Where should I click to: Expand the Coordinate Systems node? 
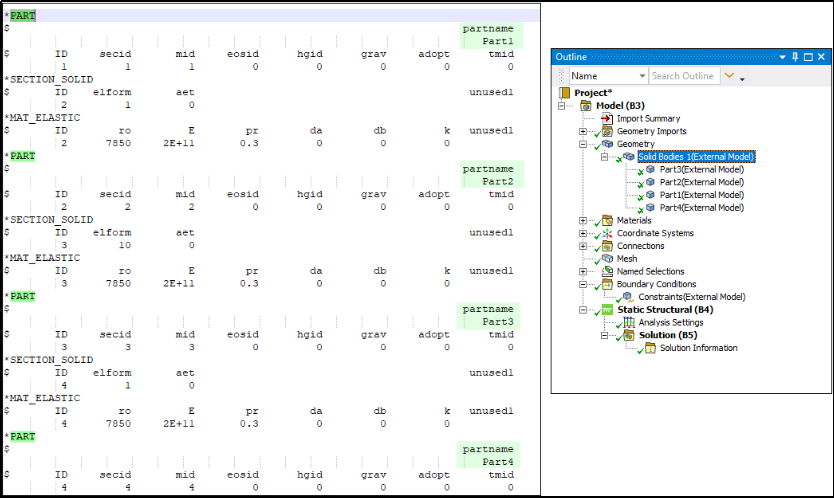[x=583, y=234]
